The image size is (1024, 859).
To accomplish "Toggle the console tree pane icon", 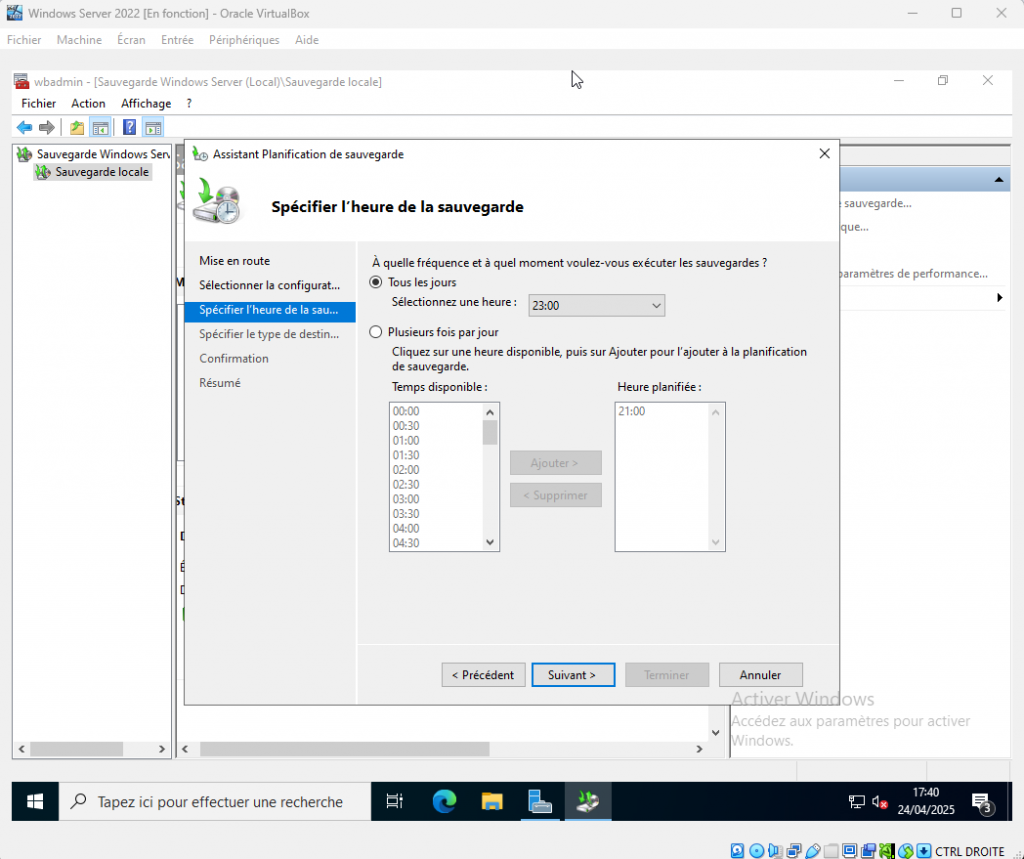I will [100, 127].
